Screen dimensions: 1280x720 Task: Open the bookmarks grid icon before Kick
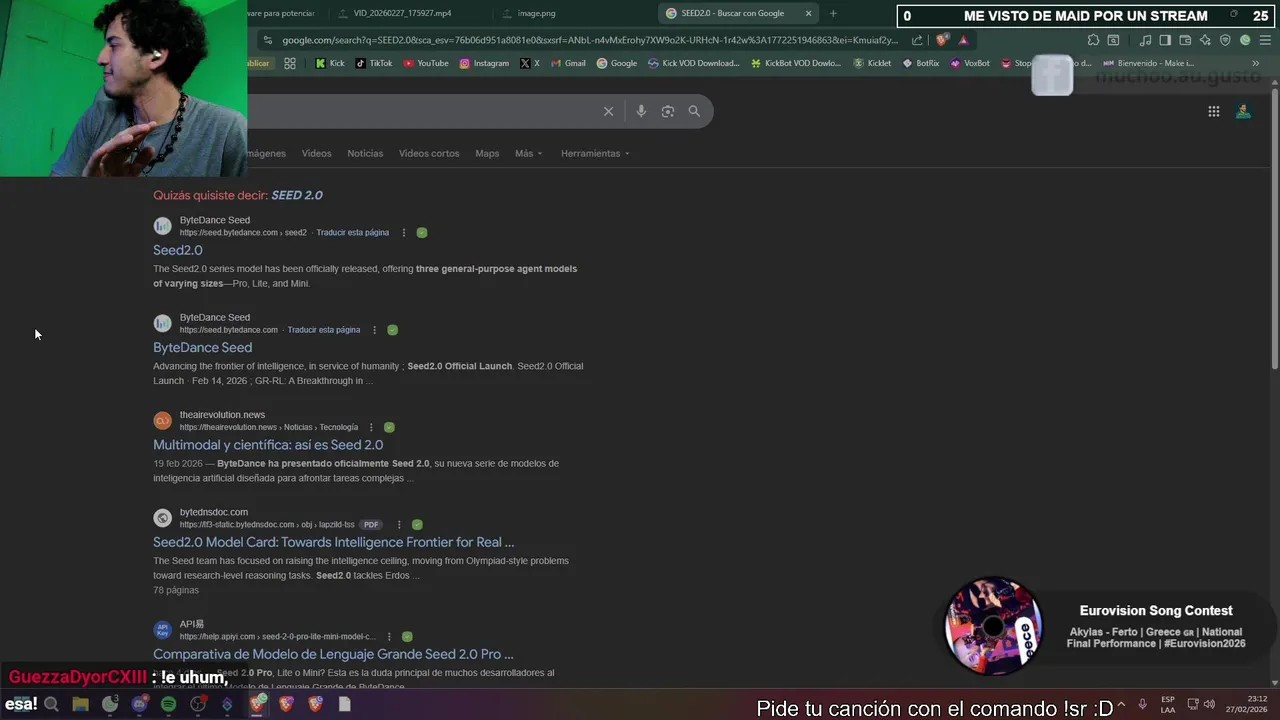(290, 63)
